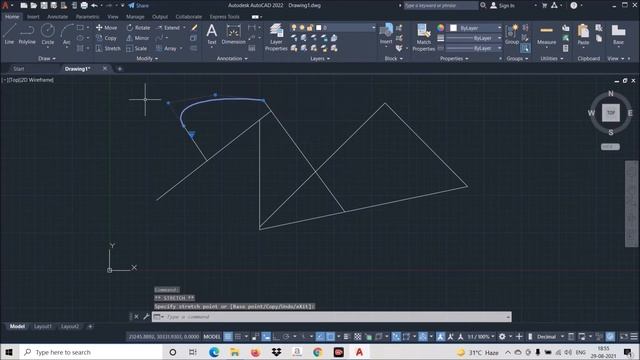Expand the Draw panel
Viewport: 640px width, 360px height.
tap(47, 58)
